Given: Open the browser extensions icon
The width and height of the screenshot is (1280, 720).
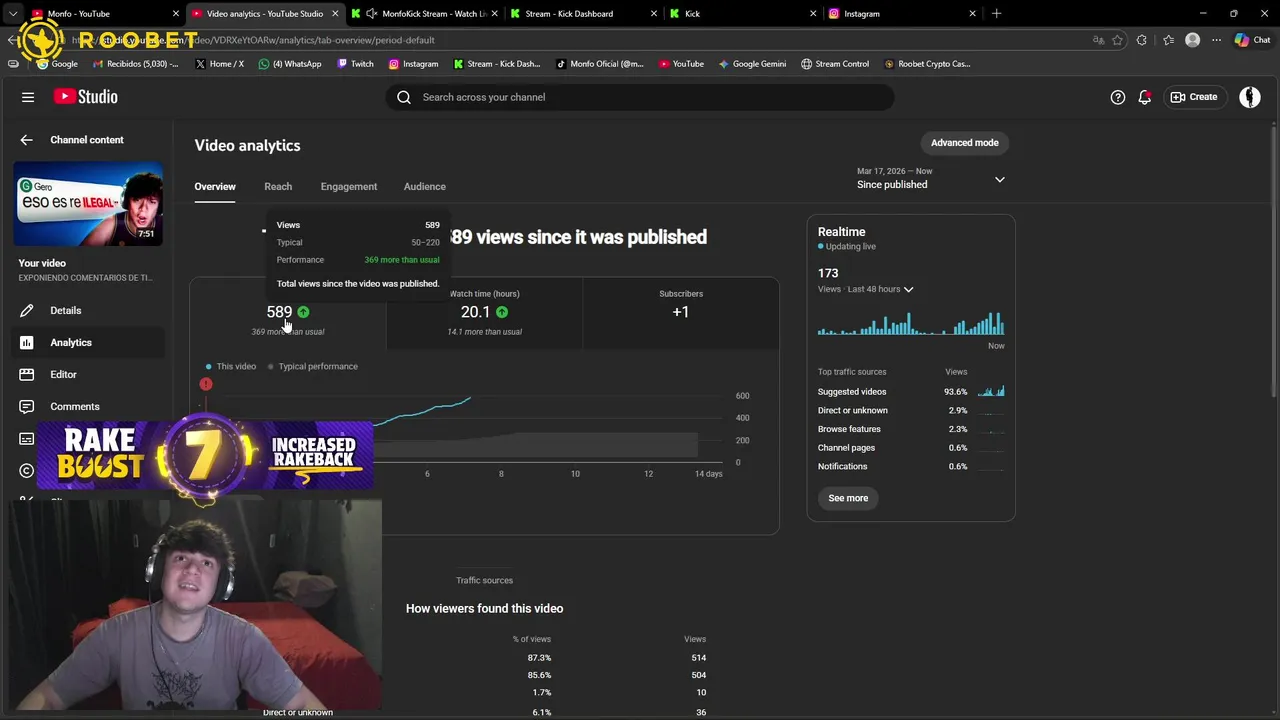Looking at the screenshot, I should 1143,40.
